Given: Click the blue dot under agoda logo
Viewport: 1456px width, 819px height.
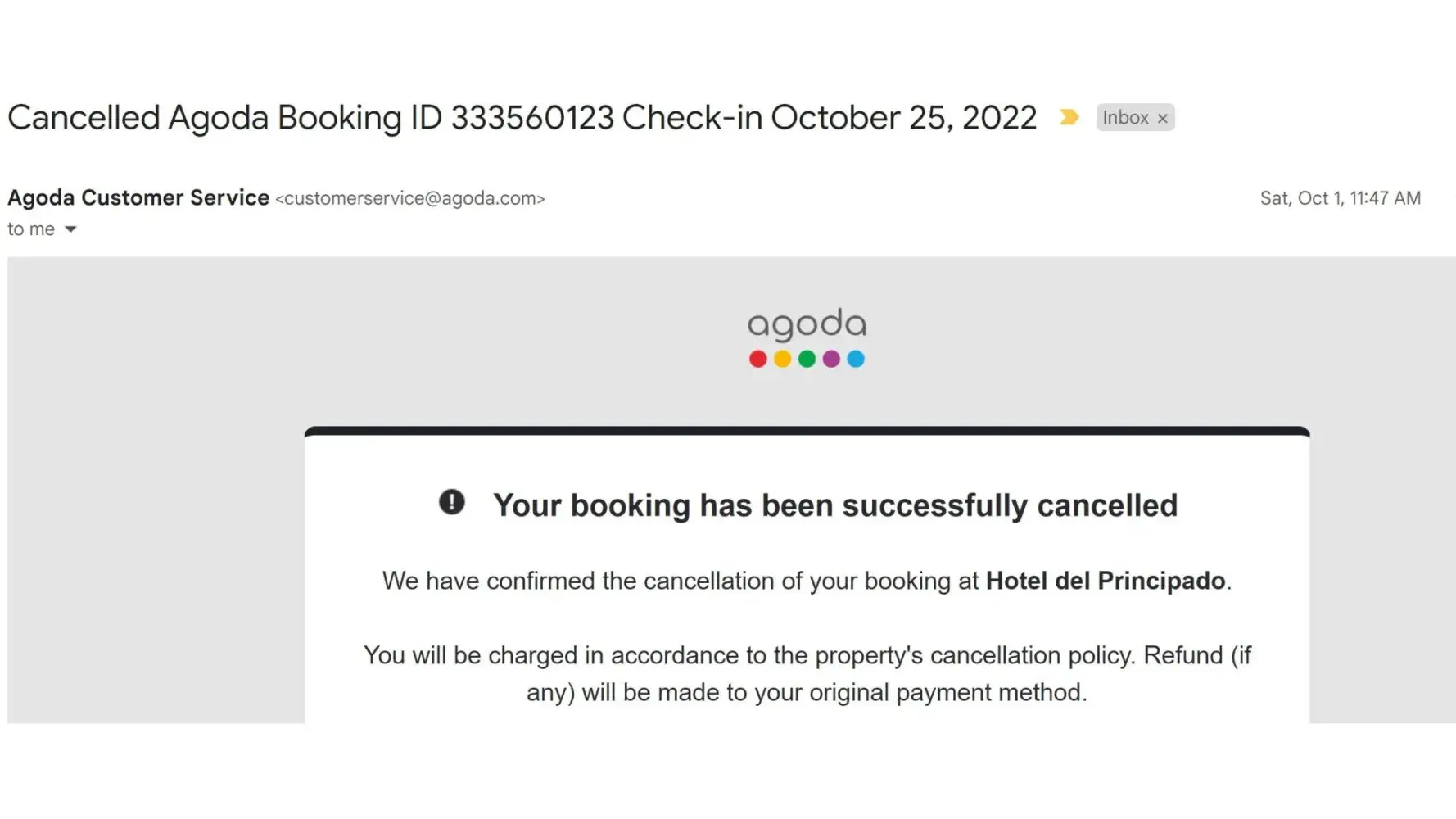Looking at the screenshot, I should 856,359.
